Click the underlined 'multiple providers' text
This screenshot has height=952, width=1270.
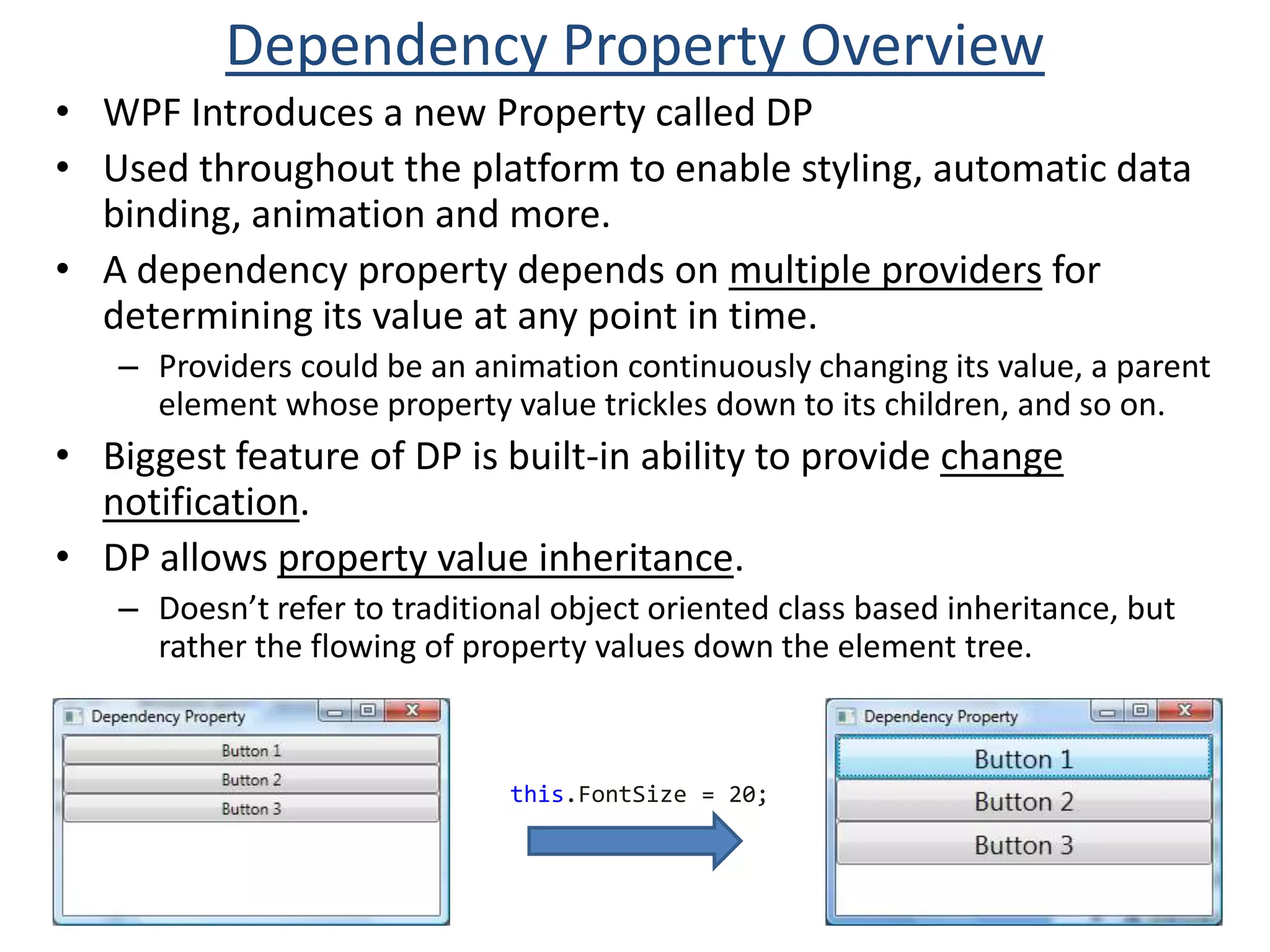(x=885, y=271)
